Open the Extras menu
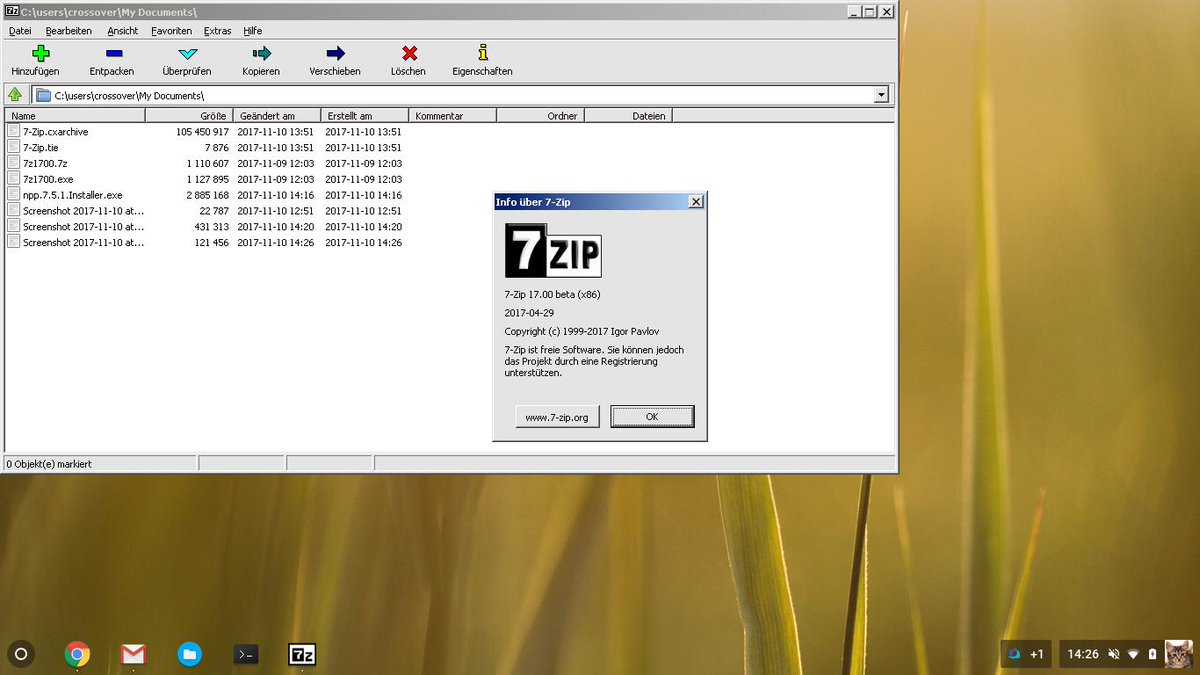Image resolution: width=1200 pixels, height=675 pixels. (x=217, y=31)
